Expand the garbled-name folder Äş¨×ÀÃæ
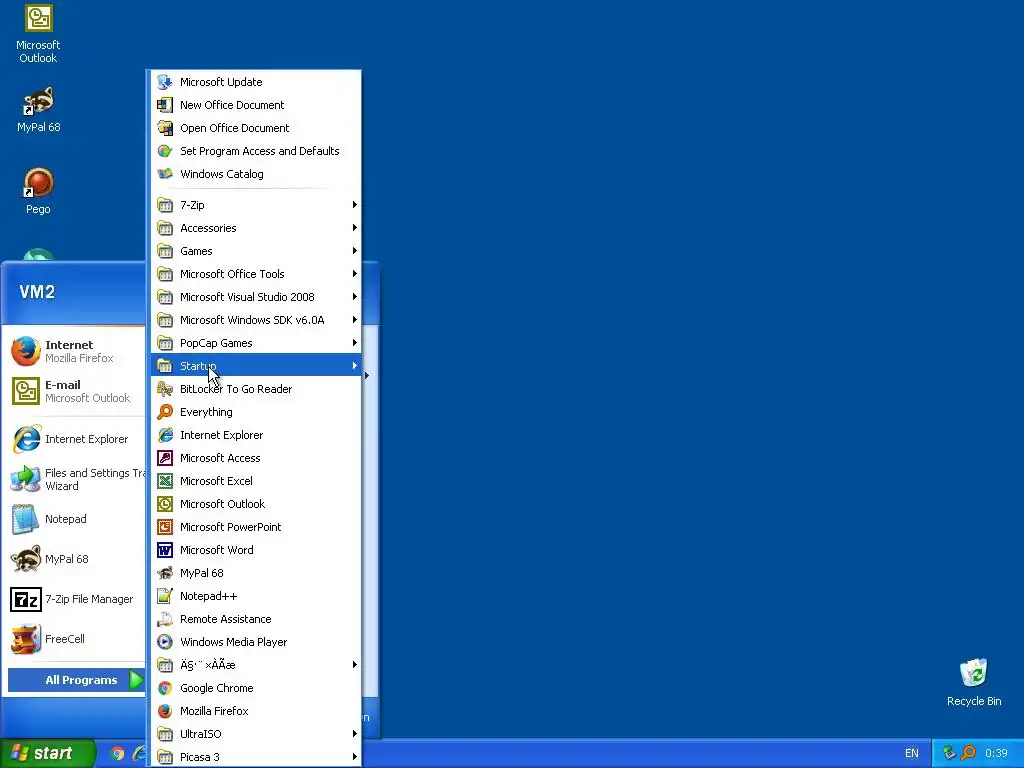 click(x=256, y=665)
